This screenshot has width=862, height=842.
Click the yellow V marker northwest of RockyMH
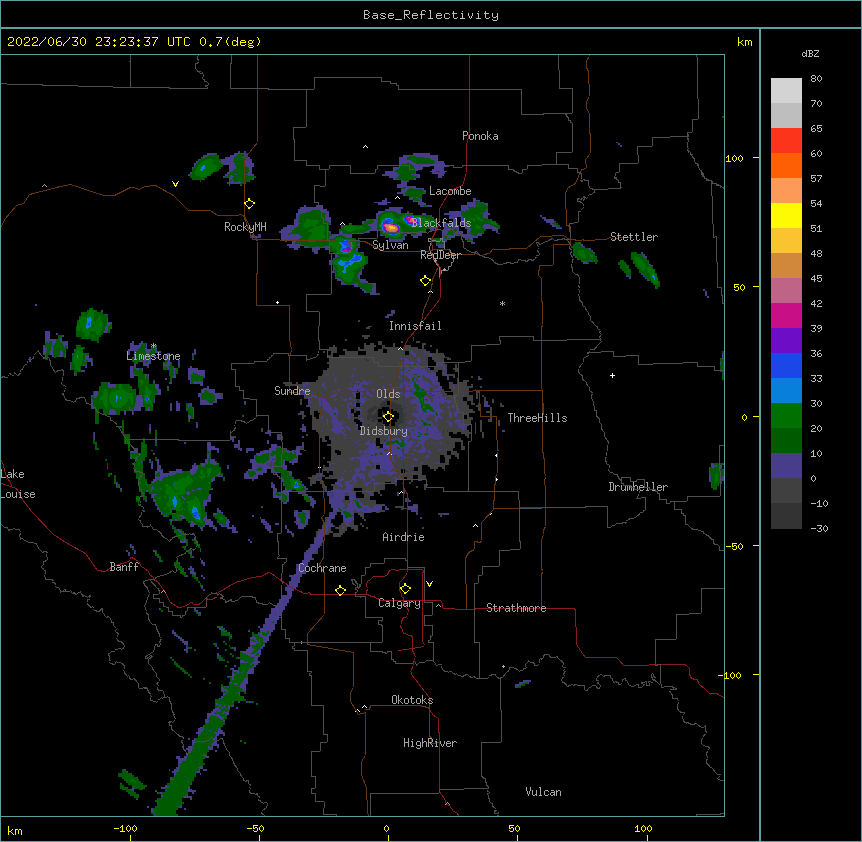coord(175,184)
